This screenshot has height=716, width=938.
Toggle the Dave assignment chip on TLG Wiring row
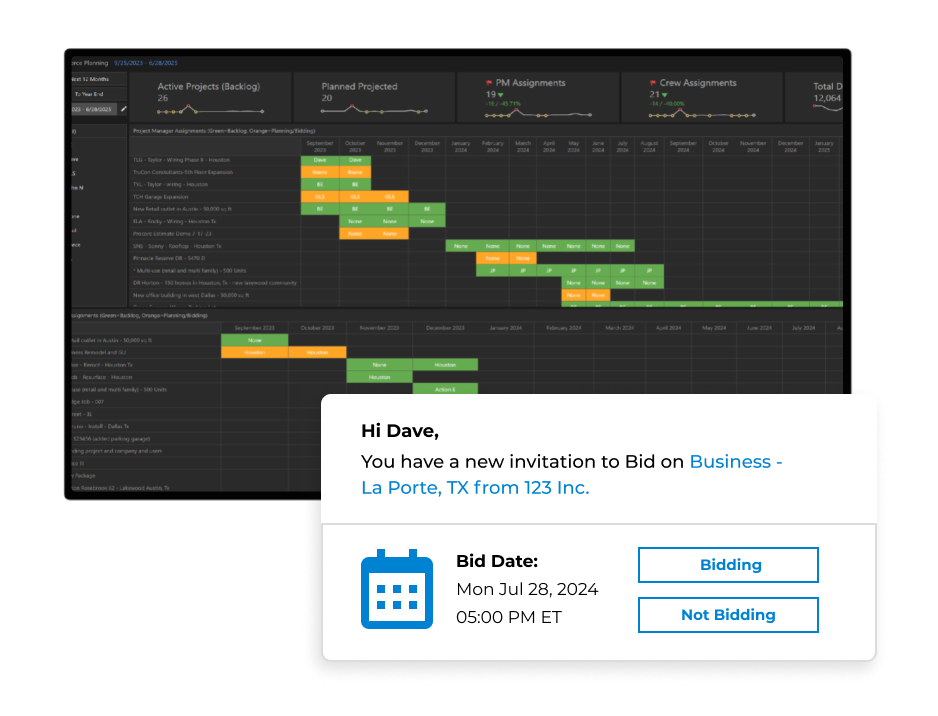322,160
